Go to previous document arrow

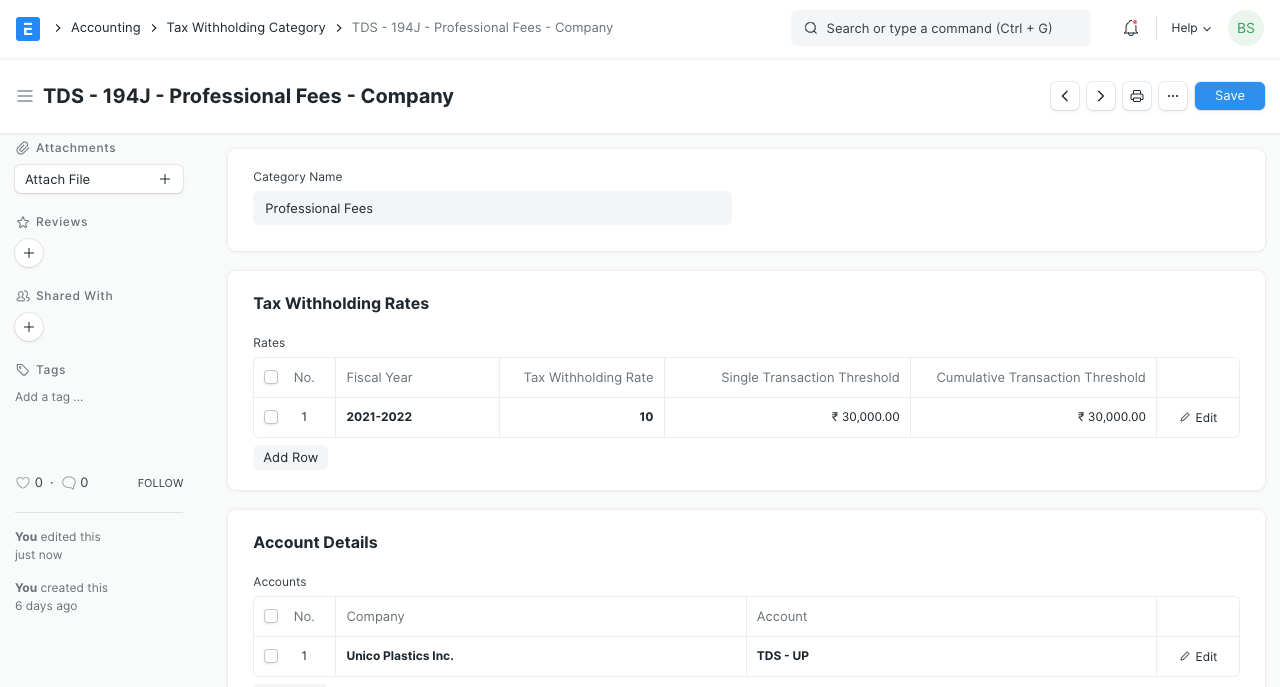[x=1065, y=96]
